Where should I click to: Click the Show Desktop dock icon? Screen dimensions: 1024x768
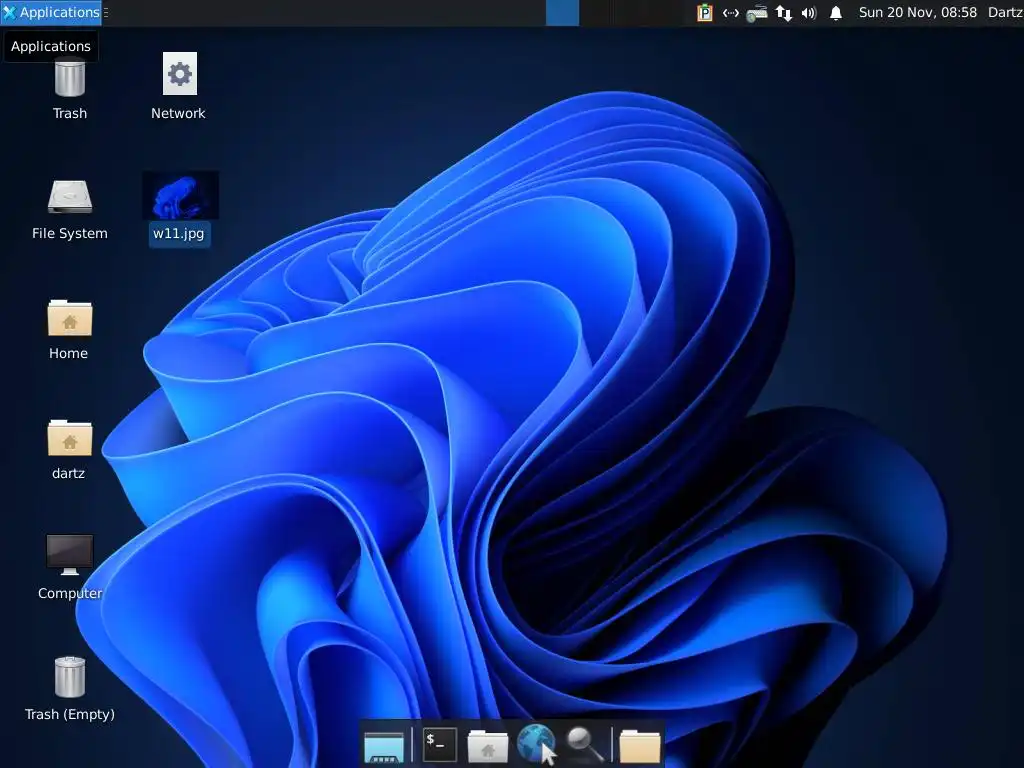click(x=384, y=746)
